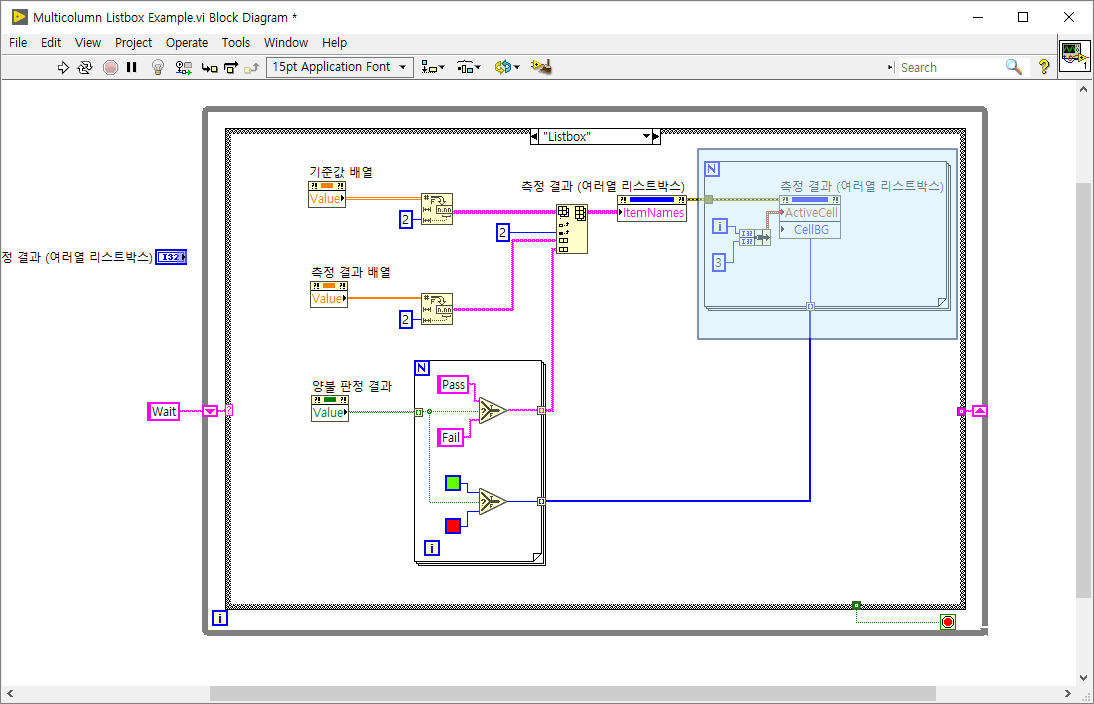Click the color Select function
This screenshot has height=704, width=1094.
tap(493, 501)
